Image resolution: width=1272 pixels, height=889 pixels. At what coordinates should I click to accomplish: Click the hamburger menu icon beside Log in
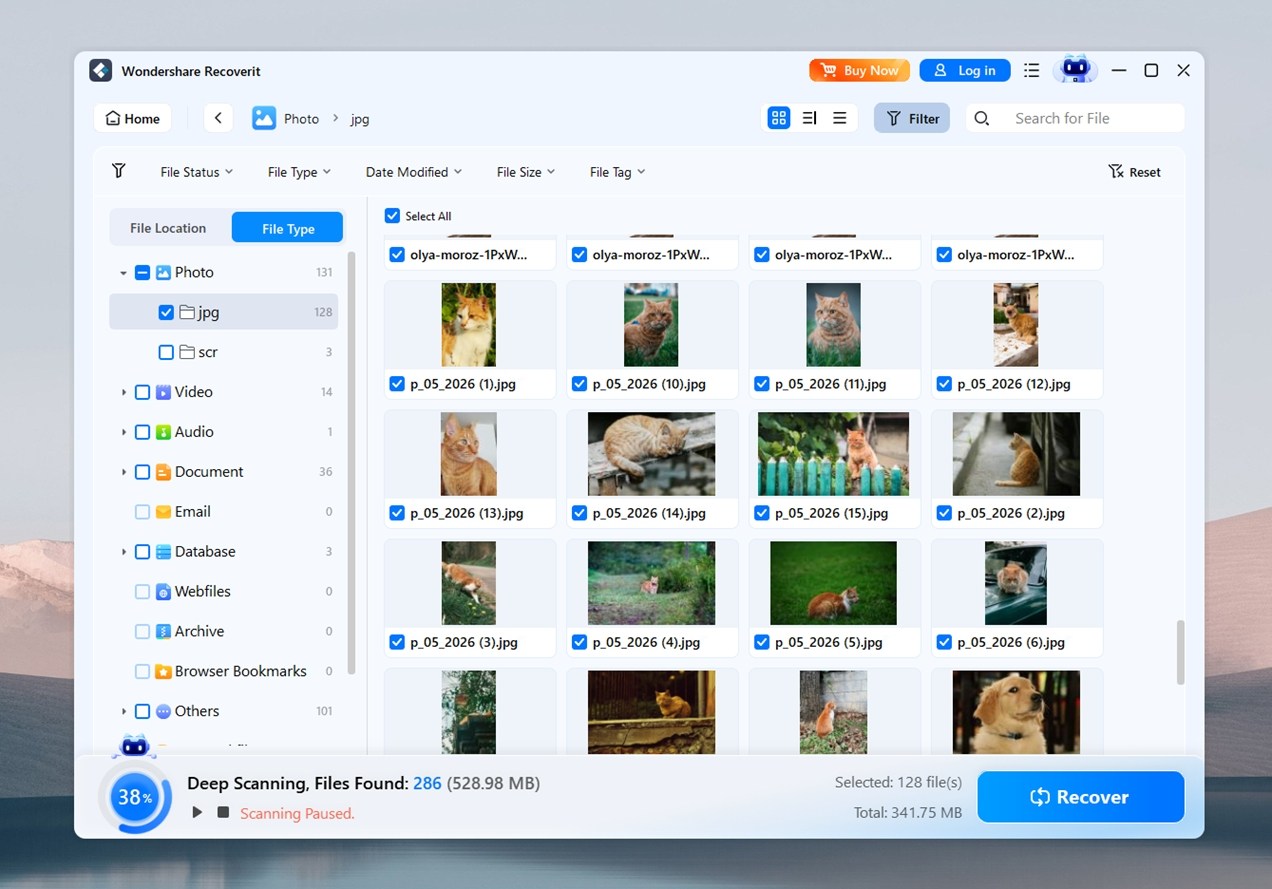click(1031, 70)
